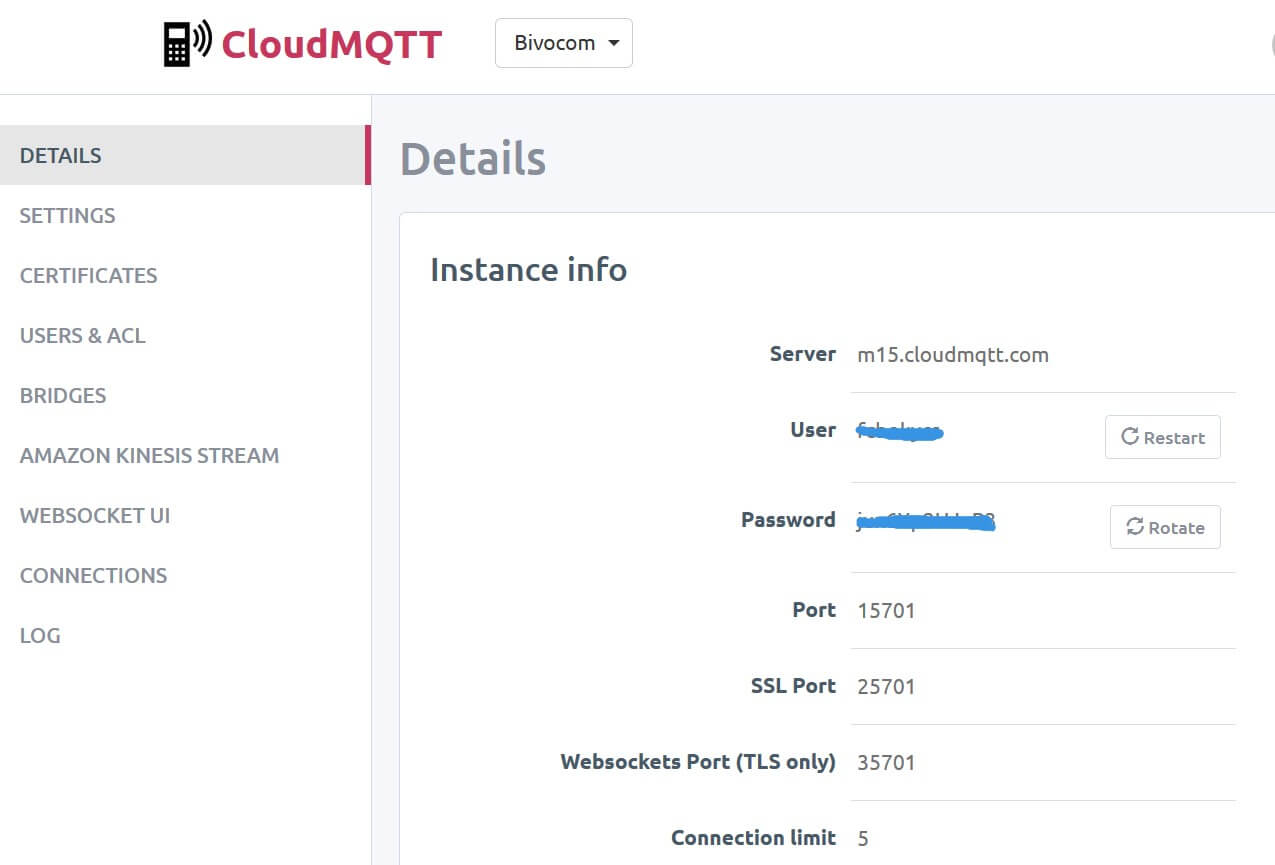Click the CloudMQTT phone logo icon
The width and height of the screenshot is (1275, 865).
pos(187,44)
